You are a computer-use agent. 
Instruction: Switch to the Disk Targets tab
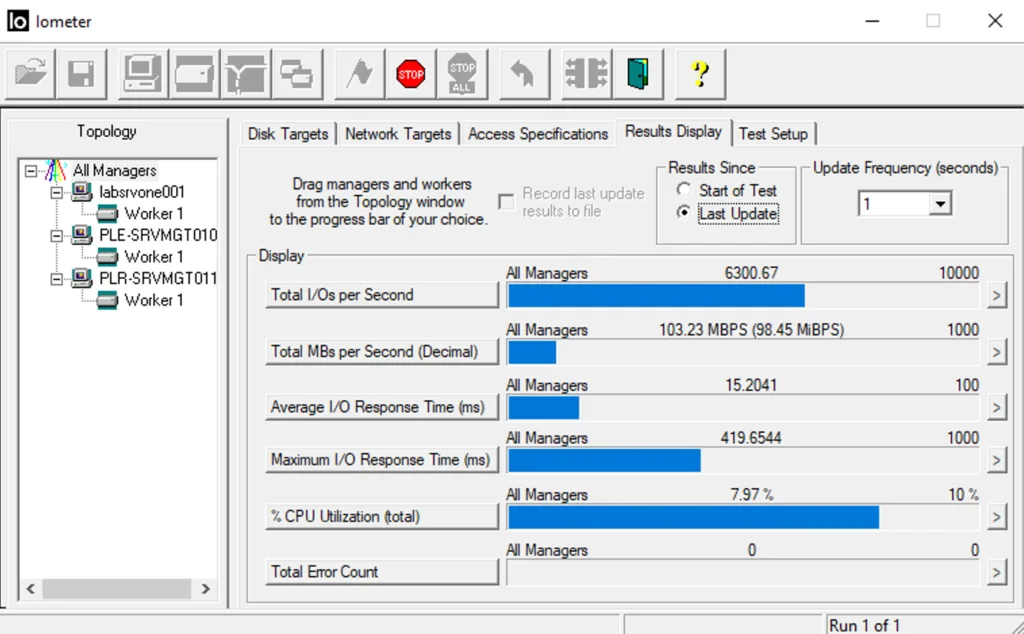coord(288,134)
